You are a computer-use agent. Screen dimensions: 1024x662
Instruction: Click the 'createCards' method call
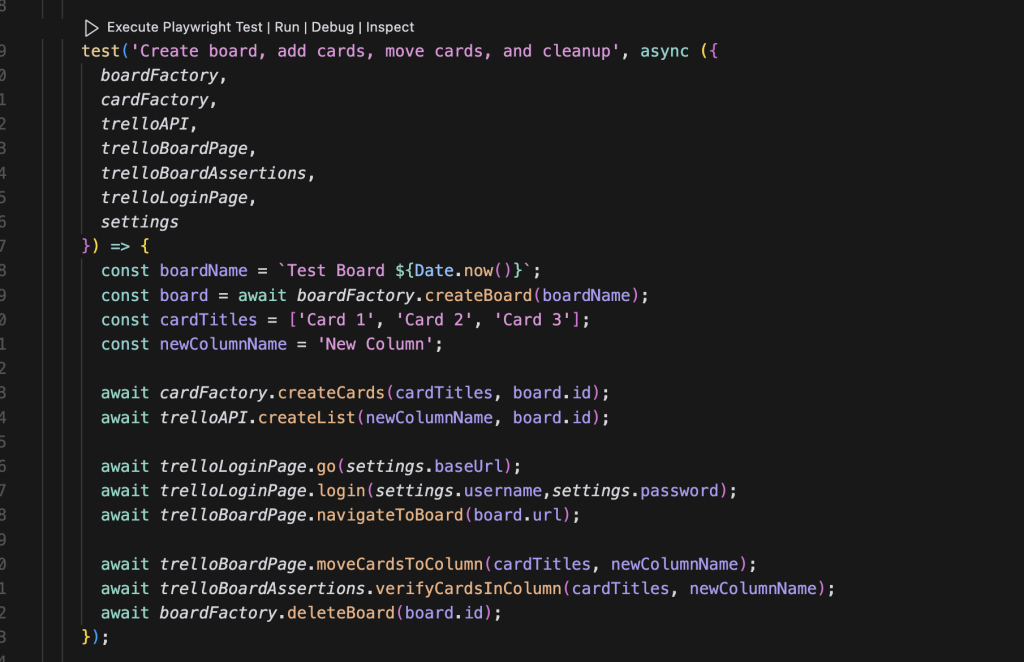click(x=331, y=393)
